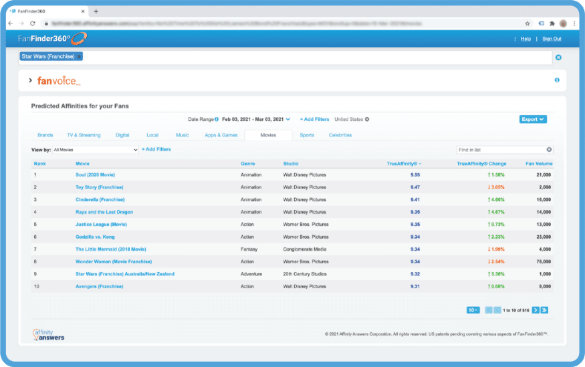This screenshot has width=585, height=367.
Task: Switch to the Brands tab
Action: pos(45,135)
